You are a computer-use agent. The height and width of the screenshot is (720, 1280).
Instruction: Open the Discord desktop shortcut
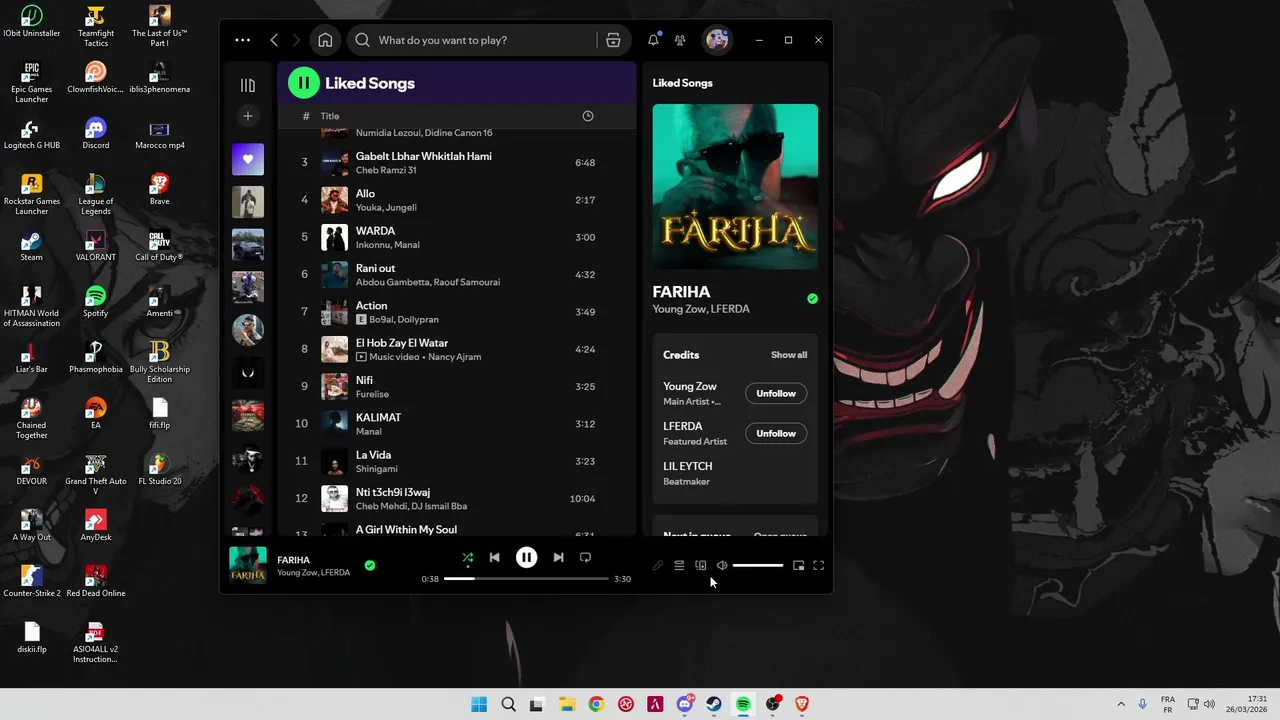pyautogui.click(x=95, y=133)
